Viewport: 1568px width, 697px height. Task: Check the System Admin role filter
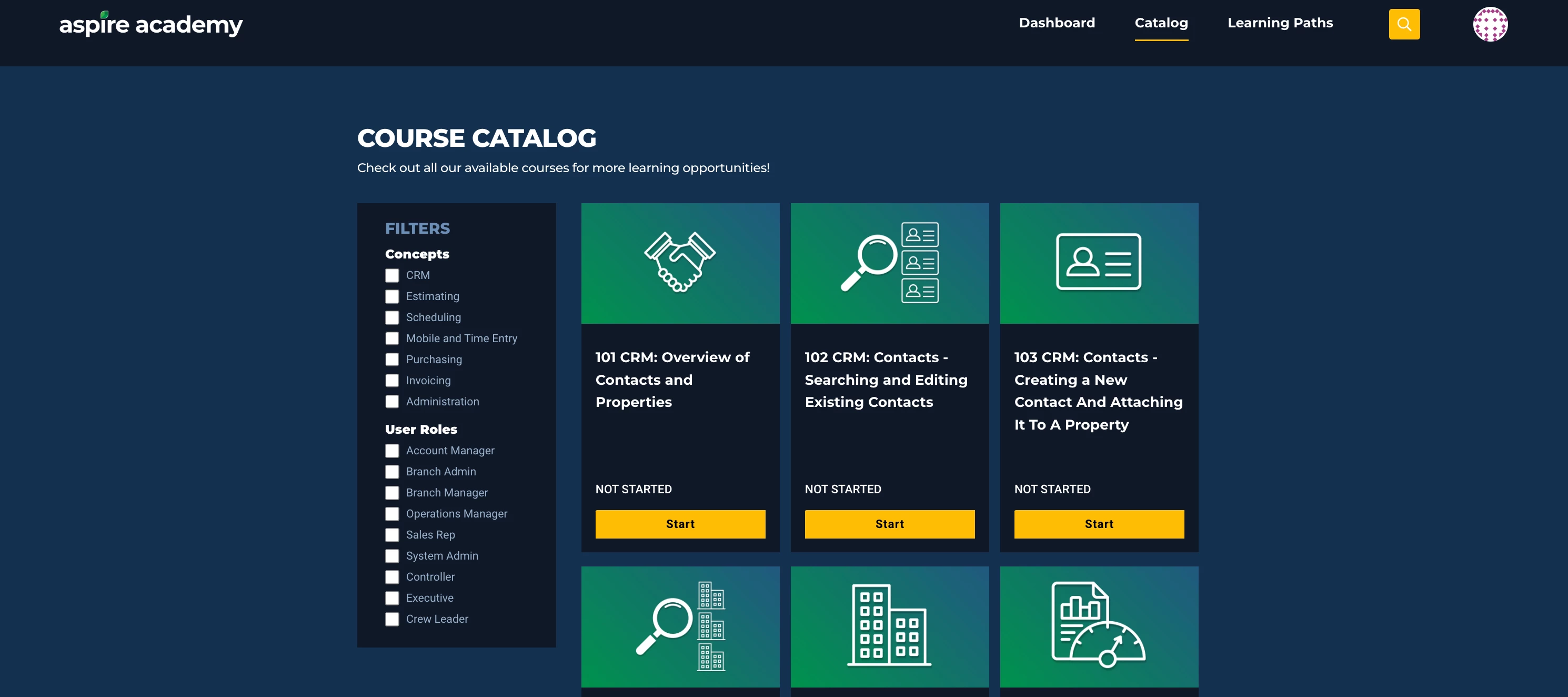pyautogui.click(x=392, y=556)
